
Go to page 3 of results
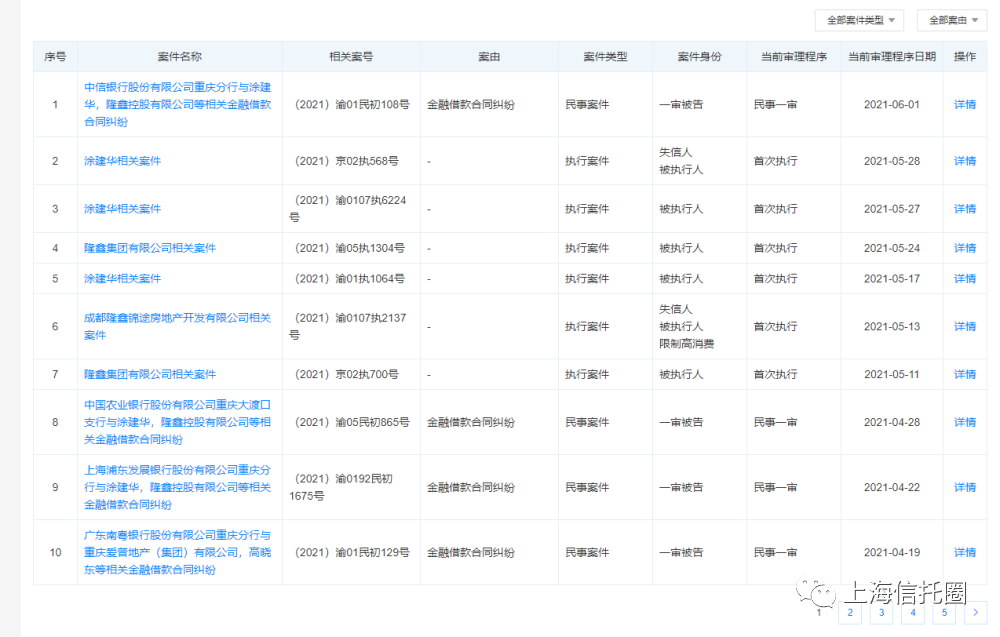(881, 612)
